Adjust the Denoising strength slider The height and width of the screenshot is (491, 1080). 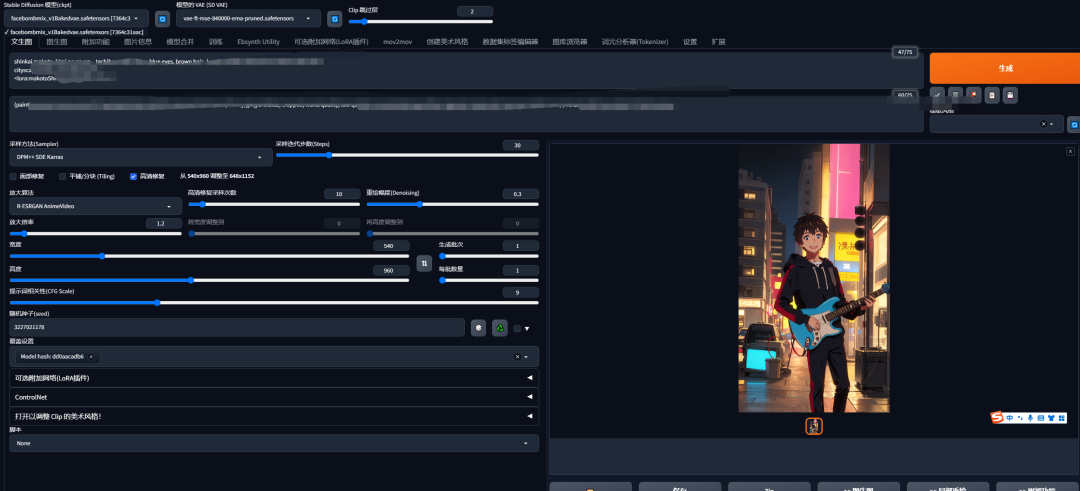click(453, 204)
